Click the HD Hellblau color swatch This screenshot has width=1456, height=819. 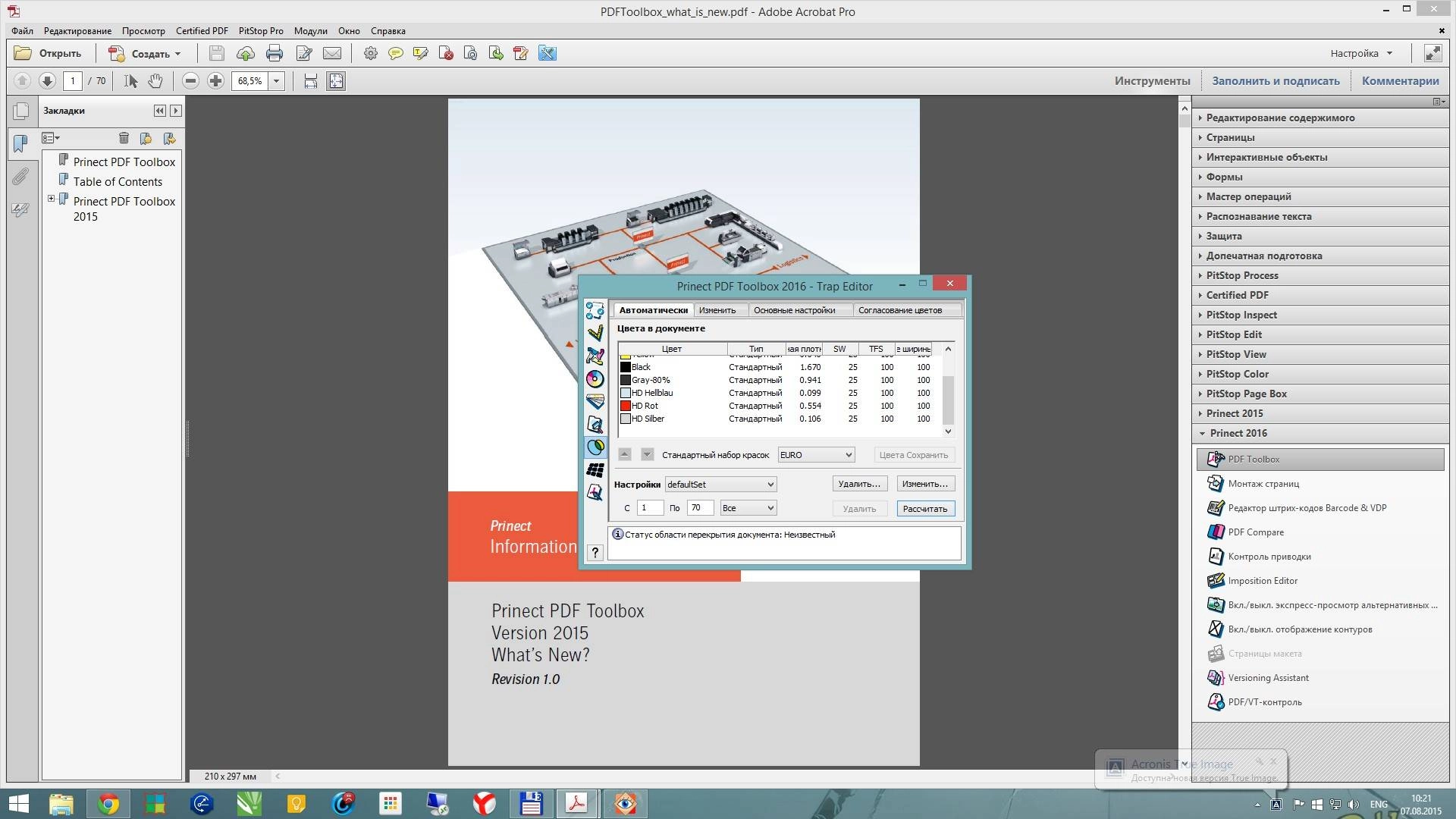(626, 393)
